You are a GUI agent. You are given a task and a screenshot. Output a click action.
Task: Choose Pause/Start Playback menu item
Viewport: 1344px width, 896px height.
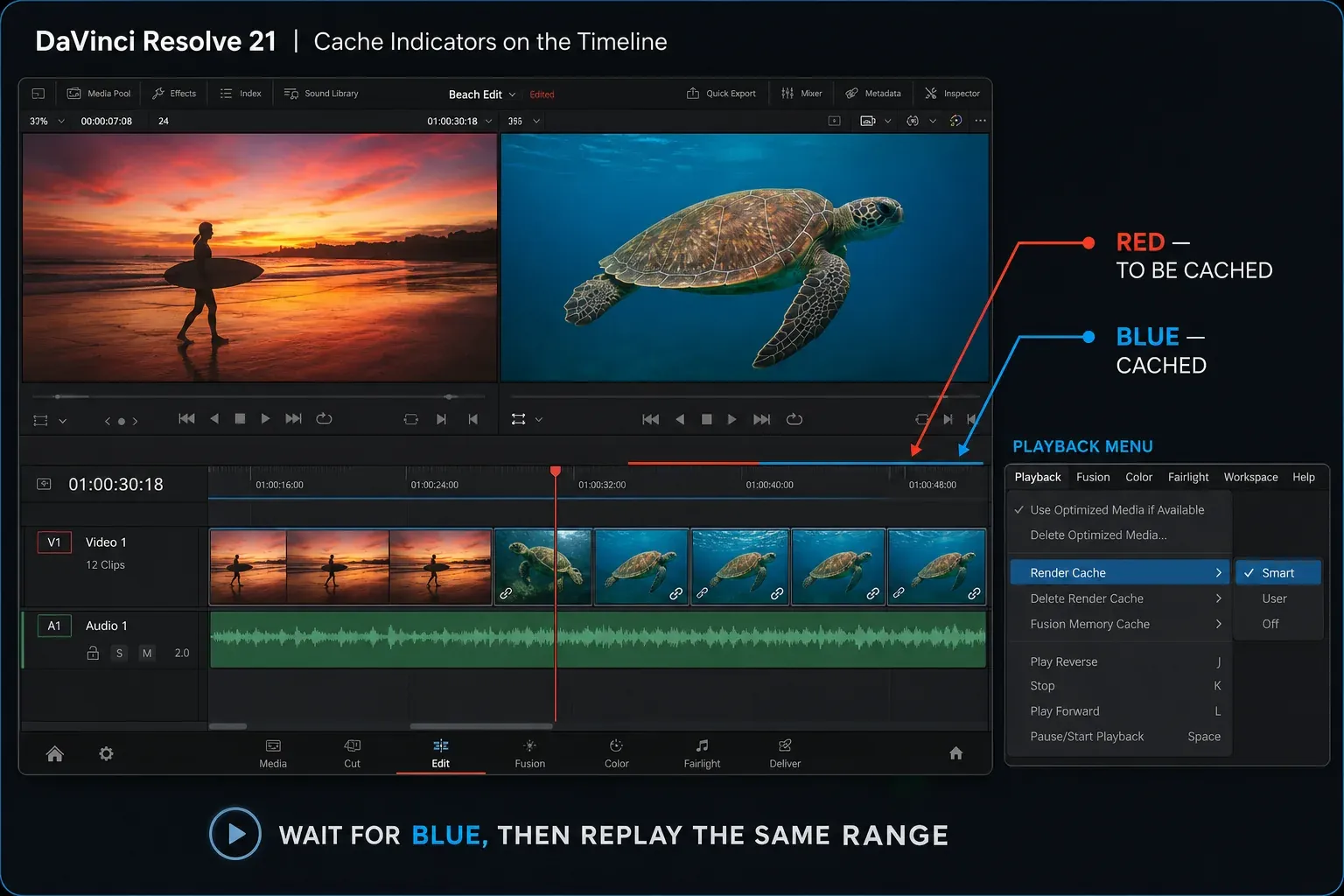click(1120, 737)
